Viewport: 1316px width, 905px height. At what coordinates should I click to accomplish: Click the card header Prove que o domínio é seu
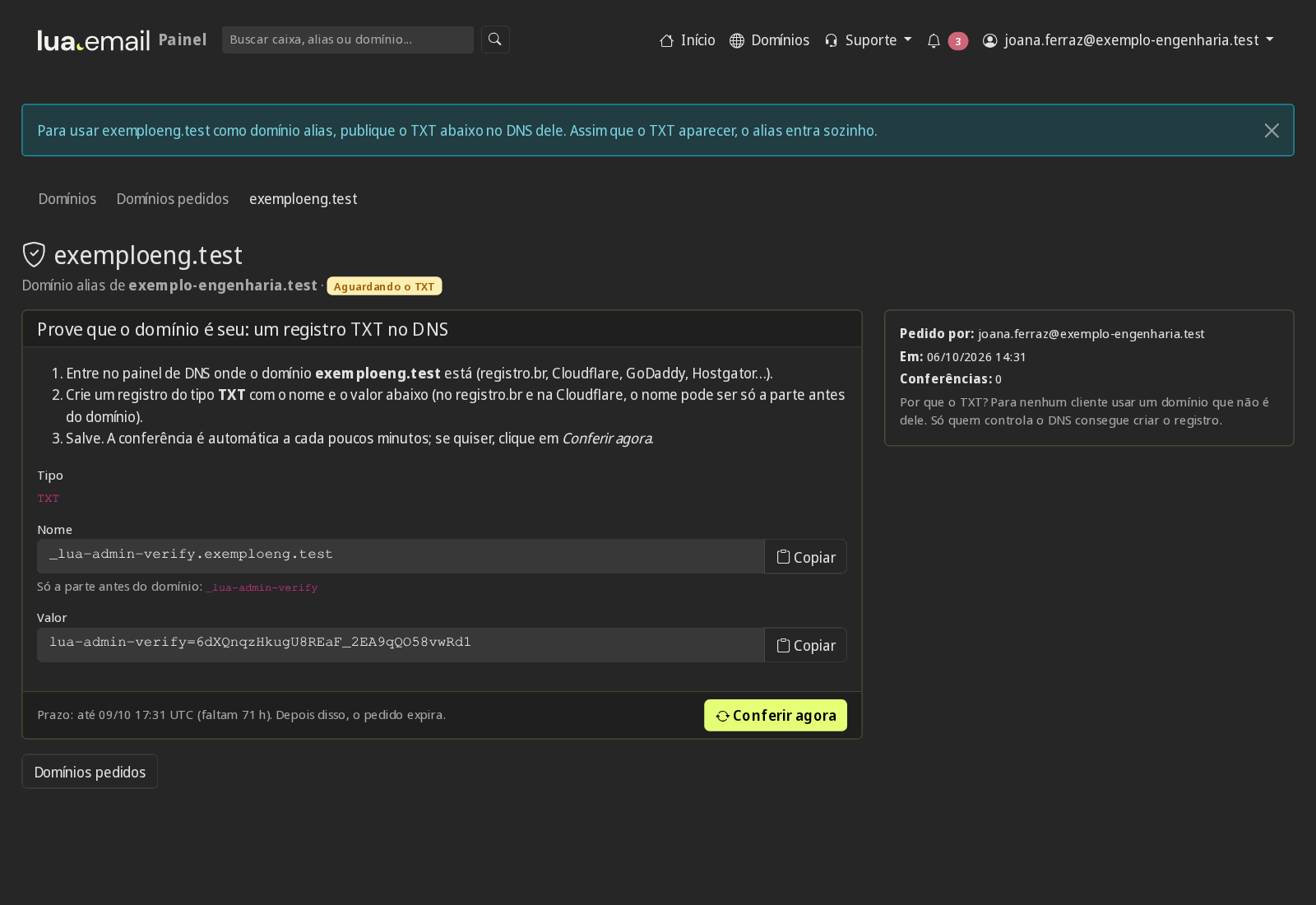point(442,329)
